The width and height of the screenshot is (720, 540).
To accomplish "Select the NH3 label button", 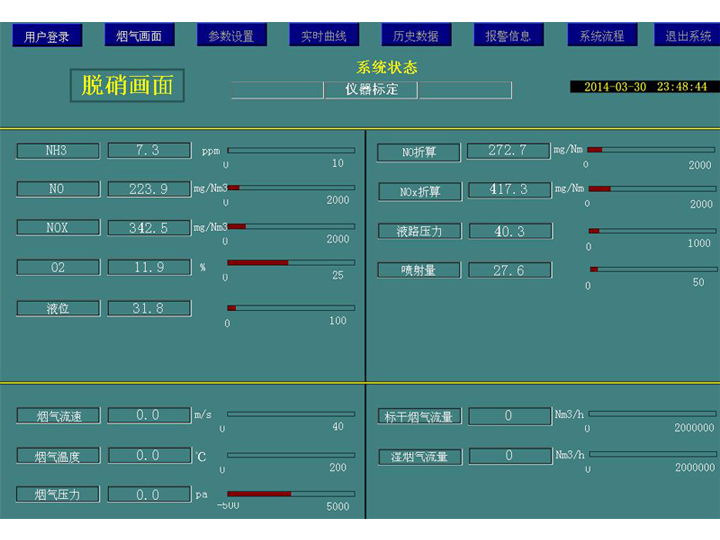I will tap(58, 151).
